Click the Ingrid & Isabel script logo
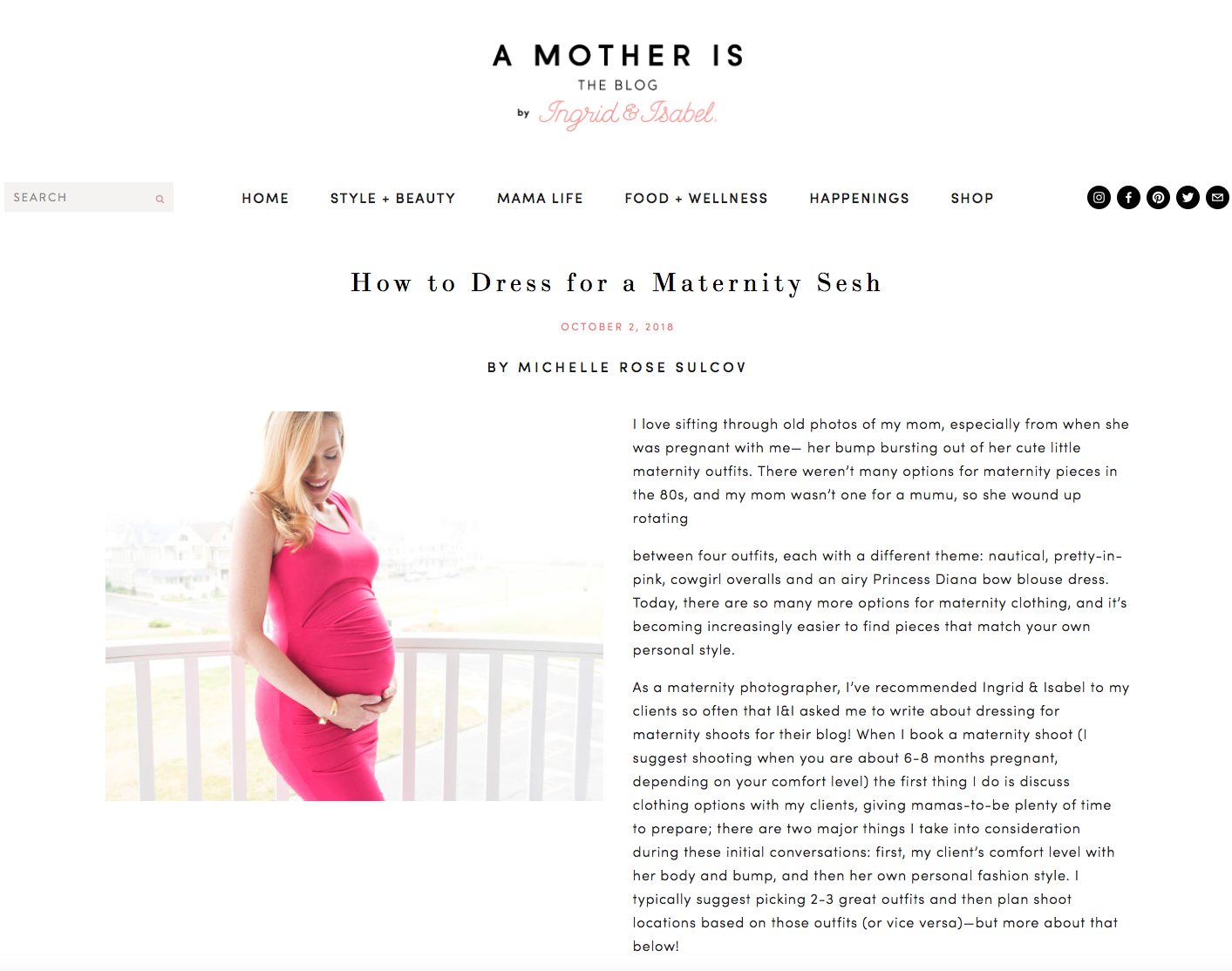This screenshot has width=1232, height=971. point(627,113)
